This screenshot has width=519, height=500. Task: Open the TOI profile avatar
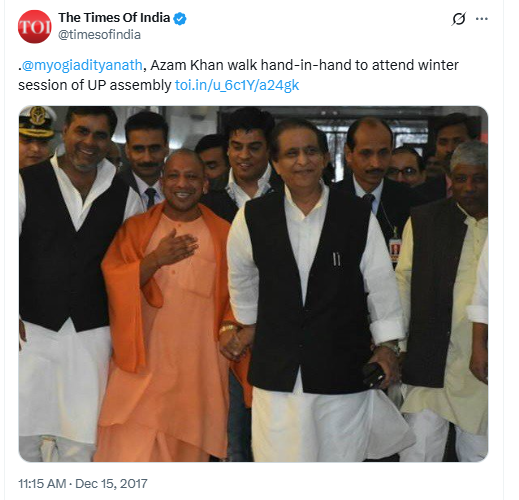35,27
